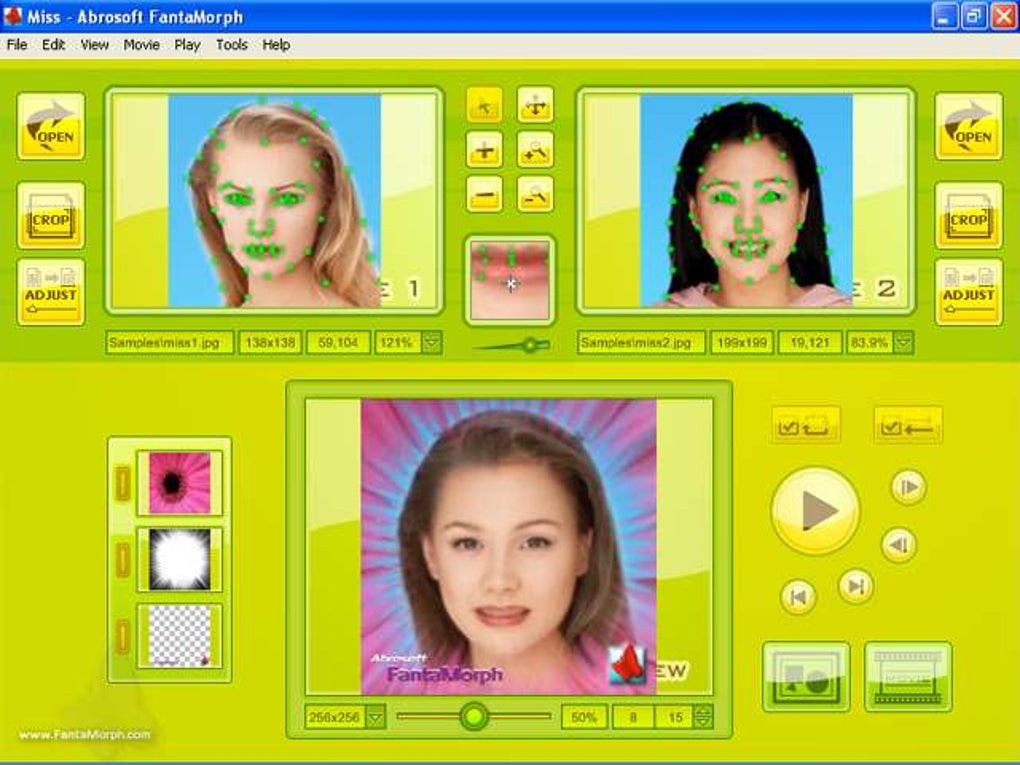Image resolution: width=1020 pixels, height=765 pixels.
Task: Open the Edit menu
Action: 53,45
